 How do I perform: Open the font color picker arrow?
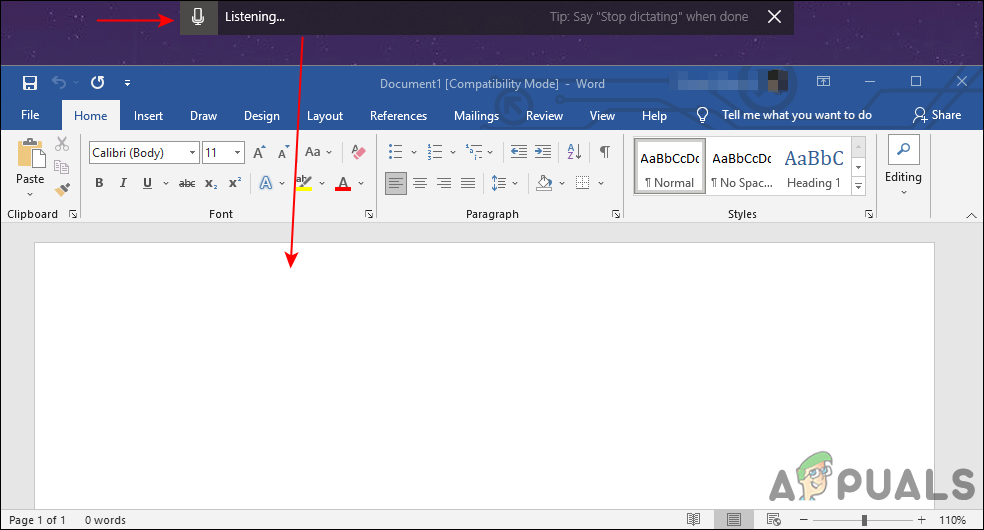click(361, 183)
